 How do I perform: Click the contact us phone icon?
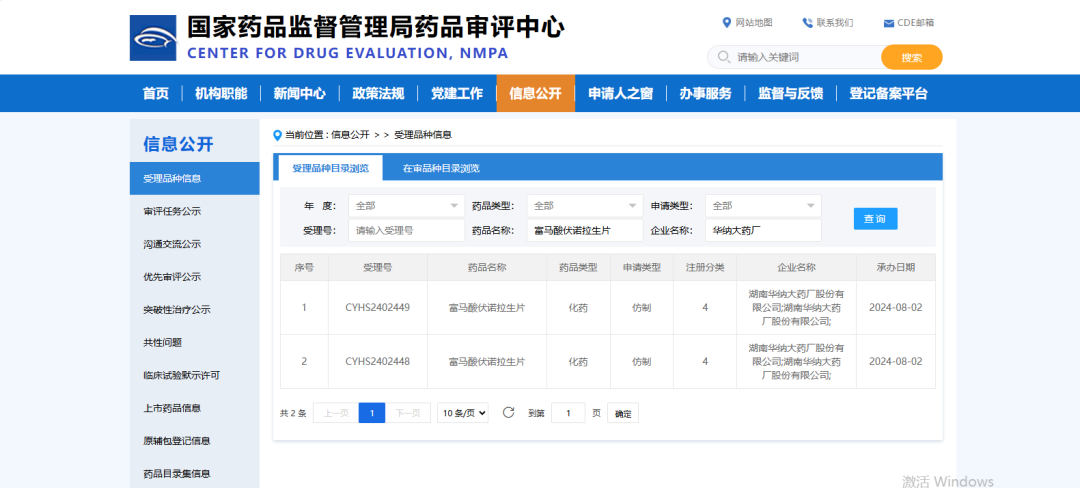807,23
